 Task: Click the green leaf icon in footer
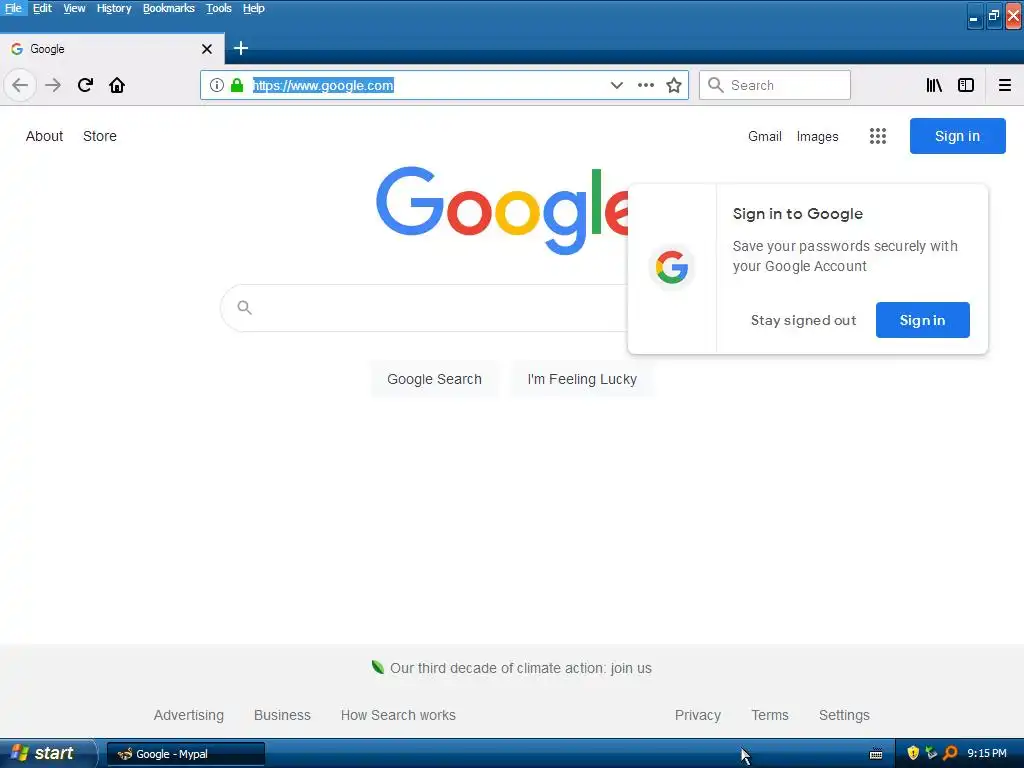pos(377,667)
